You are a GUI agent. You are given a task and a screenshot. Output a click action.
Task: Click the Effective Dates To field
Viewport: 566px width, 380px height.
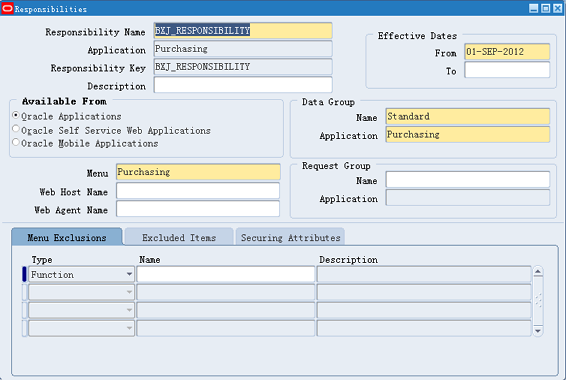pyautogui.click(x=507, y=70)
